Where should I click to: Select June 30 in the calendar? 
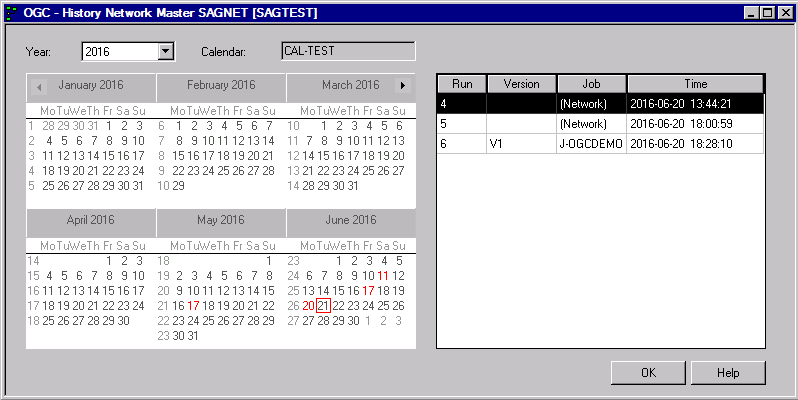point(353,321)
